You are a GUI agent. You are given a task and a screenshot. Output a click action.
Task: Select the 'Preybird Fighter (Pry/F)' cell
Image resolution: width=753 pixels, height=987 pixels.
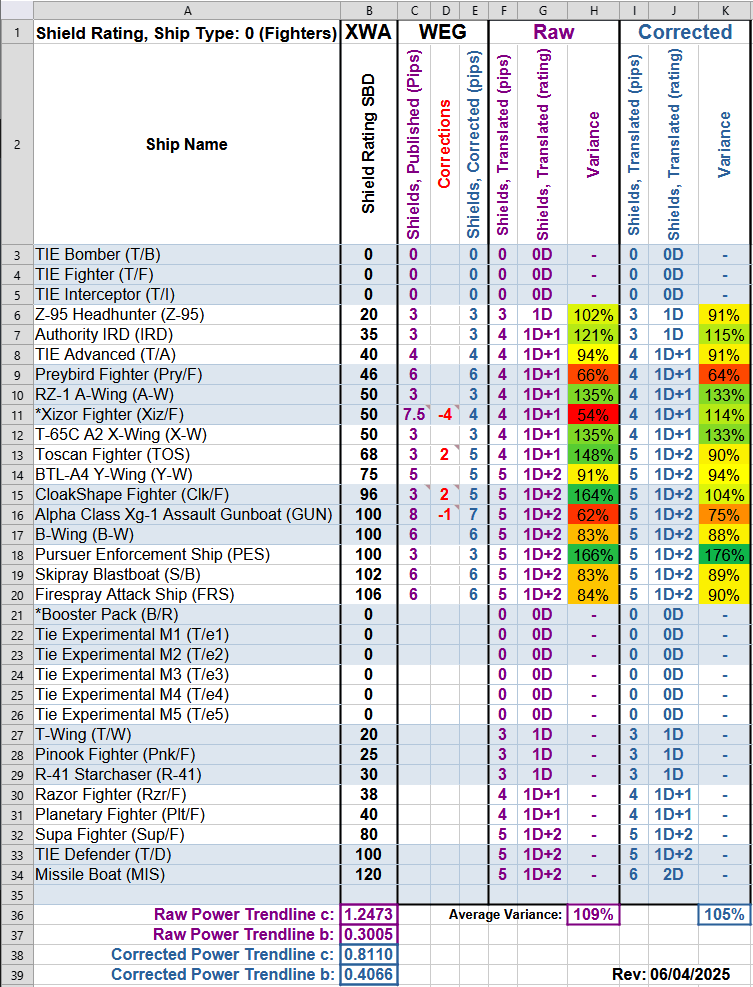187,375
